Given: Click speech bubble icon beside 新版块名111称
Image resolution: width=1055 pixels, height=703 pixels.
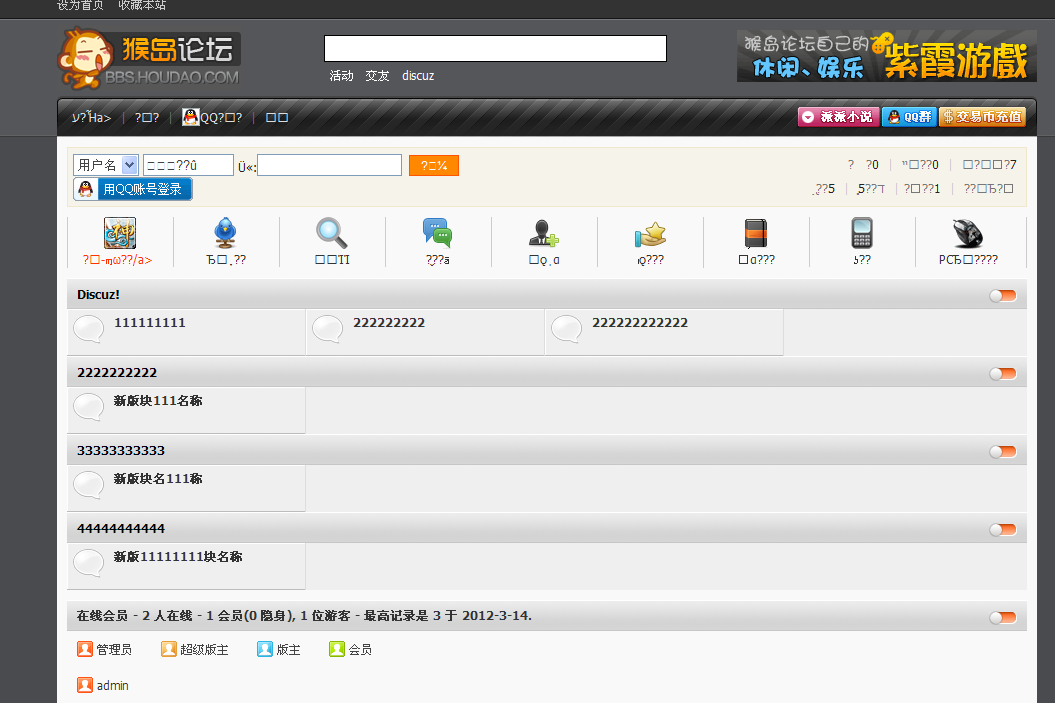Looking at the screenshot, I should (x=88, y=486).
